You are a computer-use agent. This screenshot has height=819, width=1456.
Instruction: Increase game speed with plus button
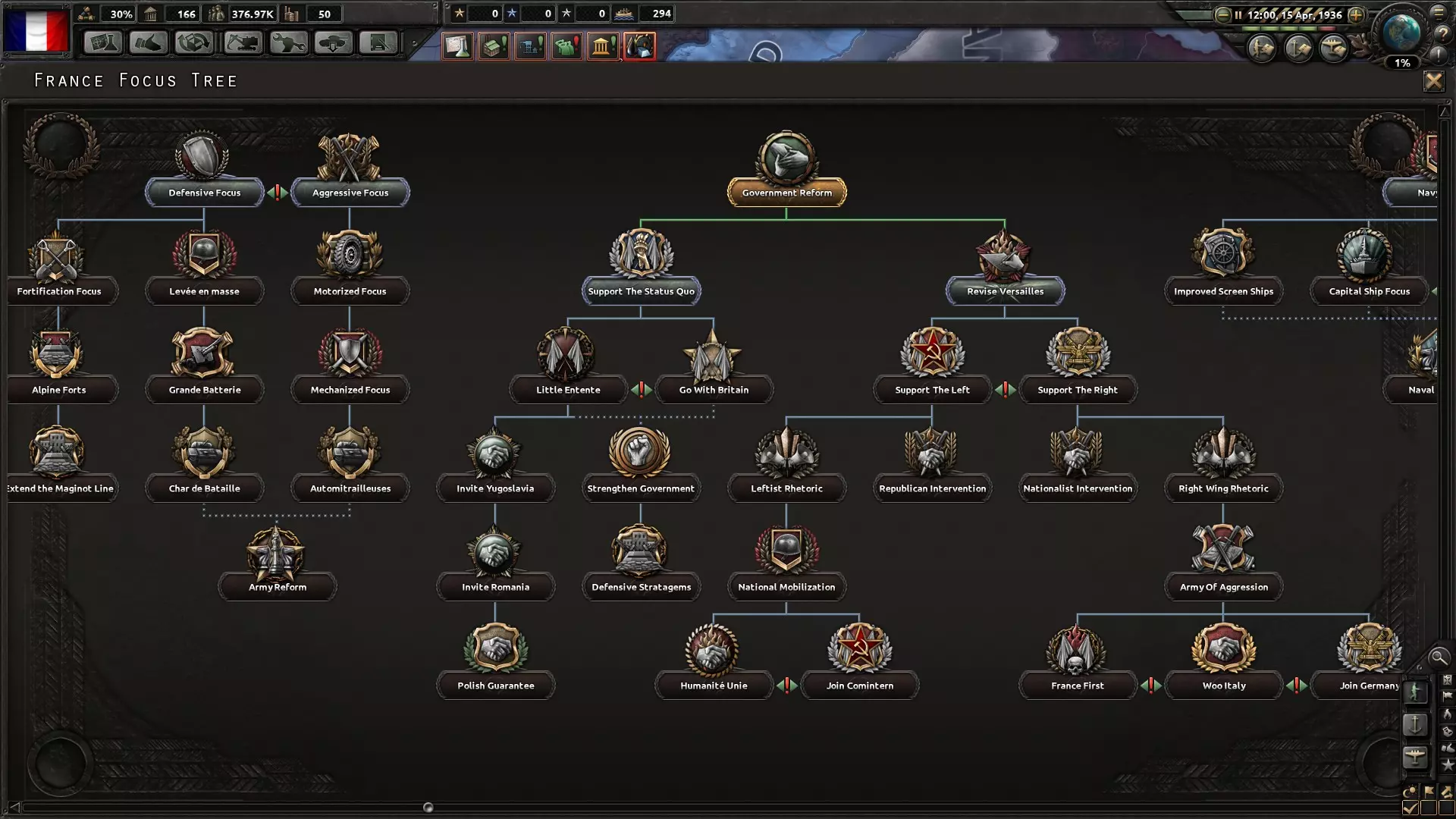tap(1356, 14)
